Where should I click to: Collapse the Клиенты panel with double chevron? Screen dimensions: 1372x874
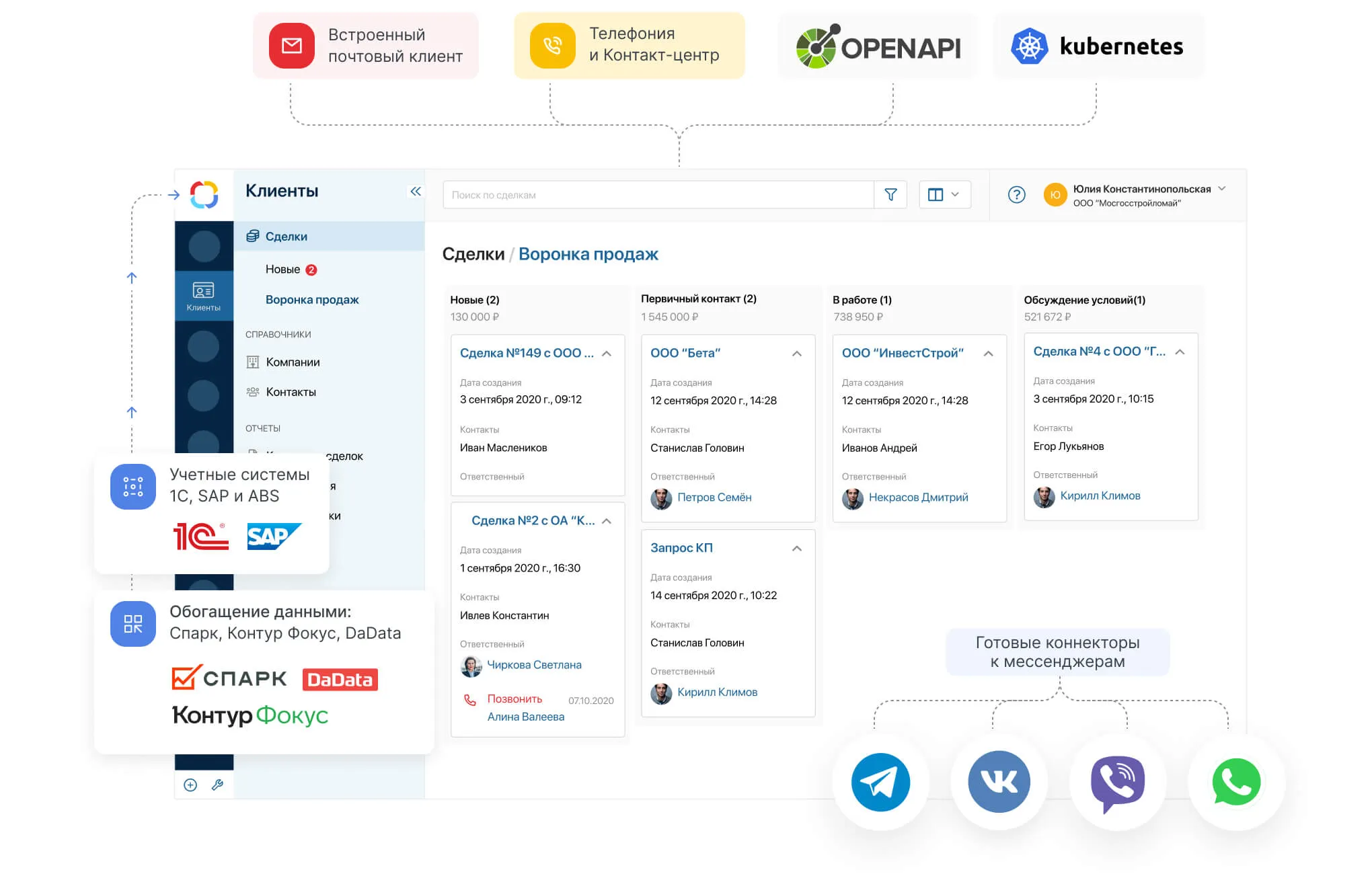pos(416,192)
